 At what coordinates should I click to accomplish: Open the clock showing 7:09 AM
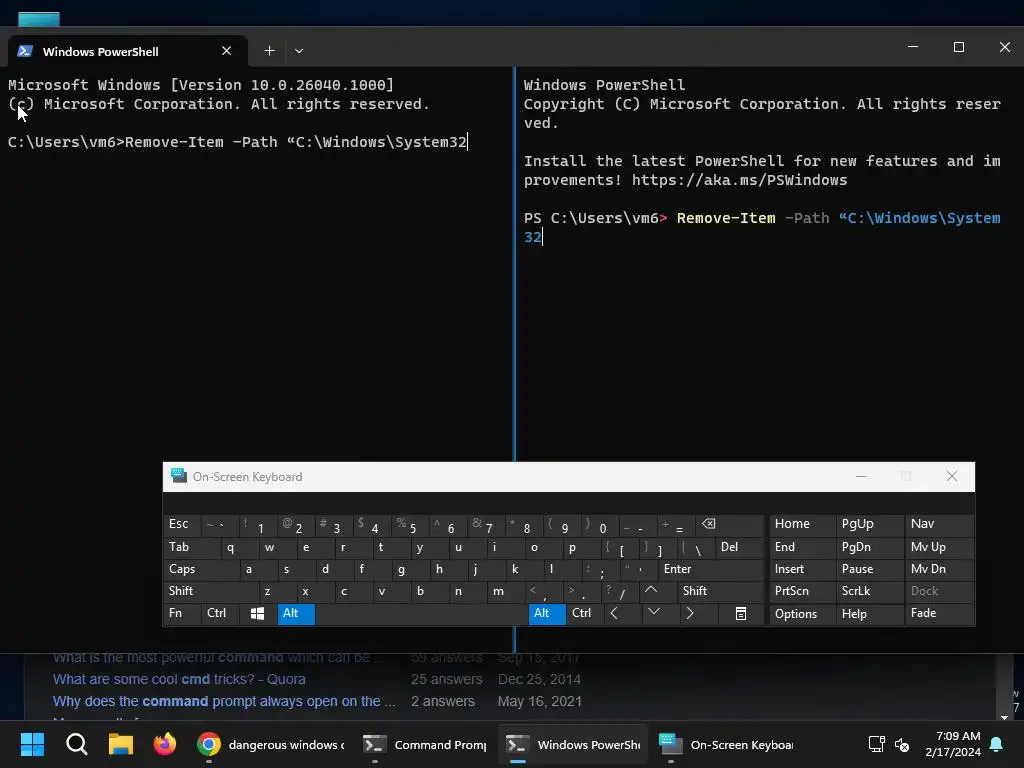click(x=953, y=744)
